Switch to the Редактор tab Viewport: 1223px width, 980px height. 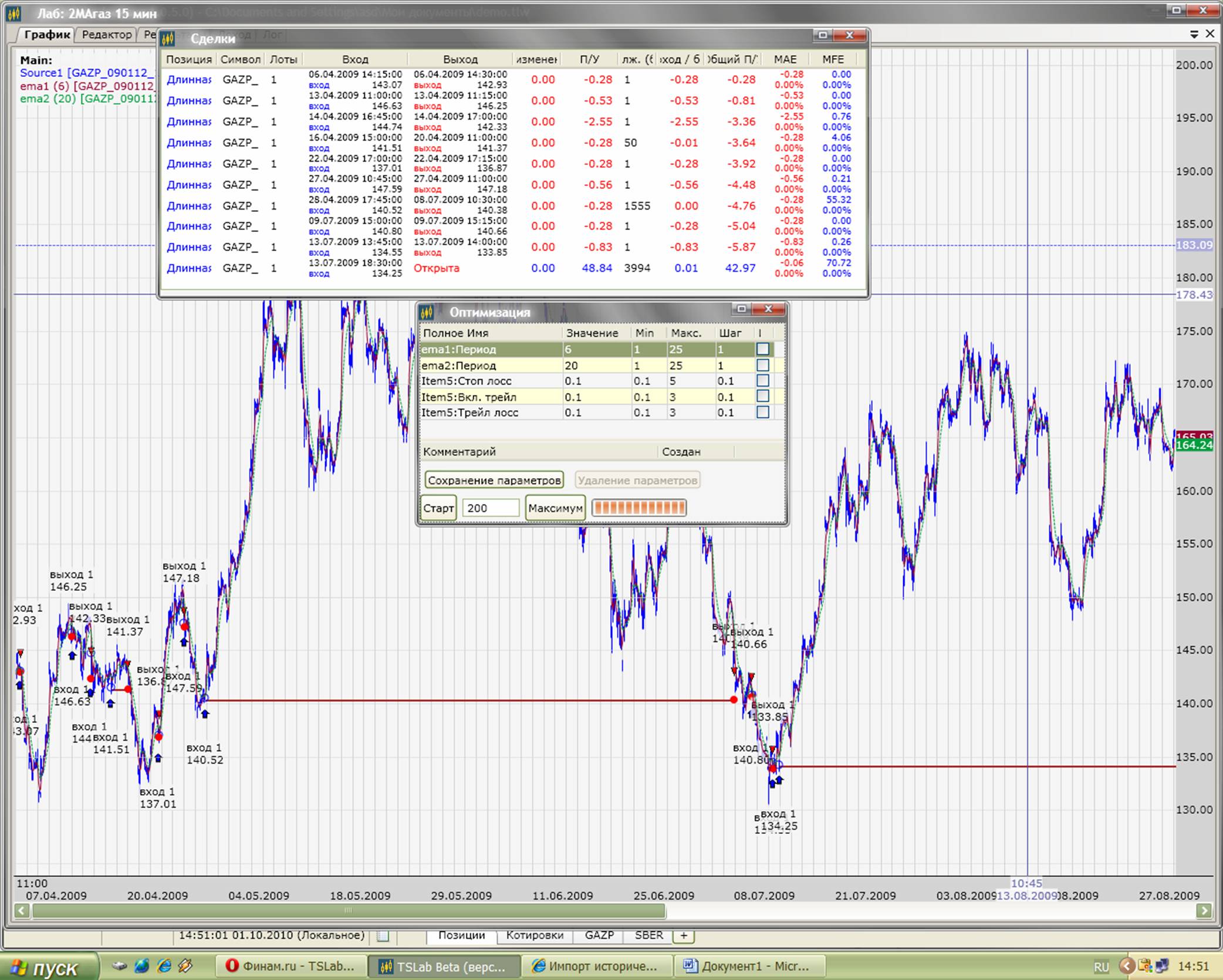pyautogui.click(x=107, y=35)
